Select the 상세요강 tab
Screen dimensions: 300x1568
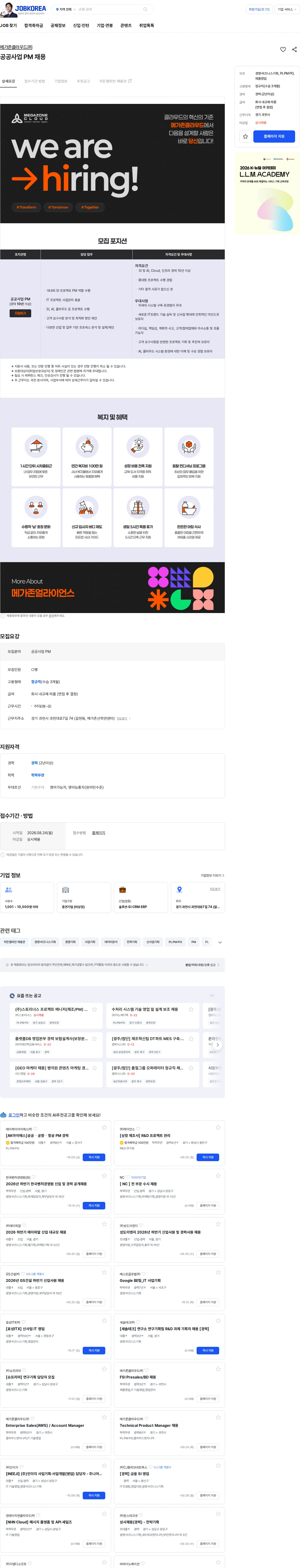[8, 81]
